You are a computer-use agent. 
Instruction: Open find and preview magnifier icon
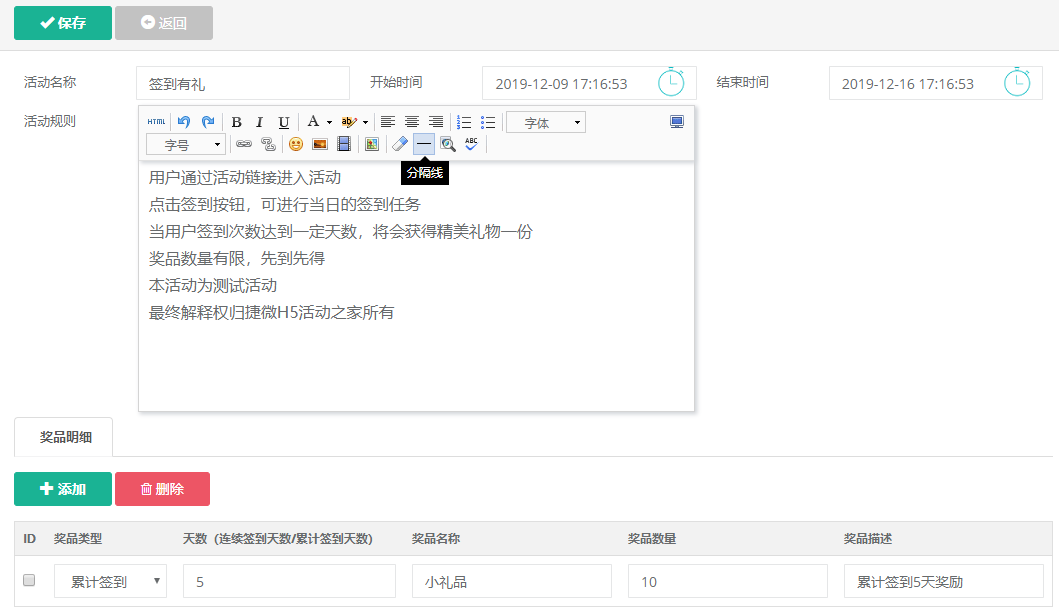(x=448, y=144)
